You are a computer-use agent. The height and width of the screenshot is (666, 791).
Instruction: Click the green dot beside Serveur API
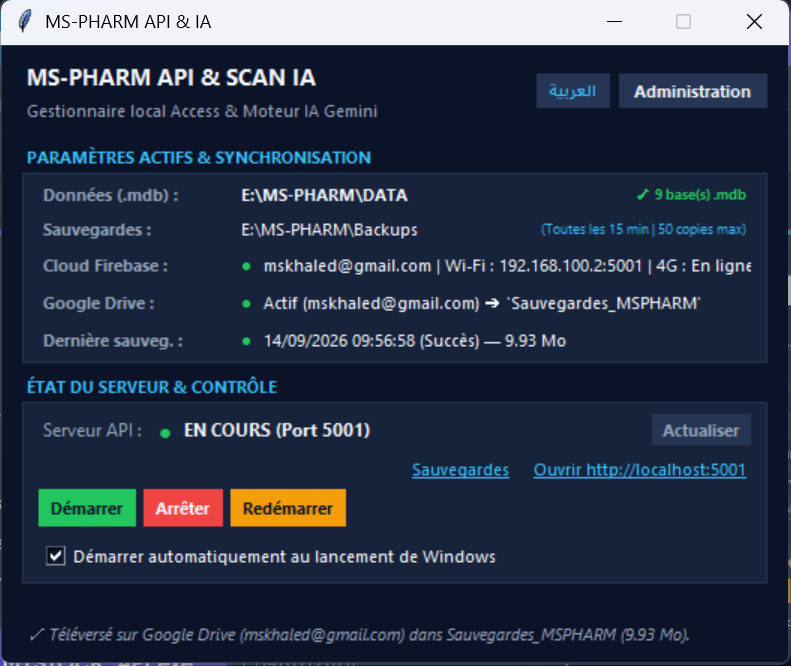pos(165,433)
